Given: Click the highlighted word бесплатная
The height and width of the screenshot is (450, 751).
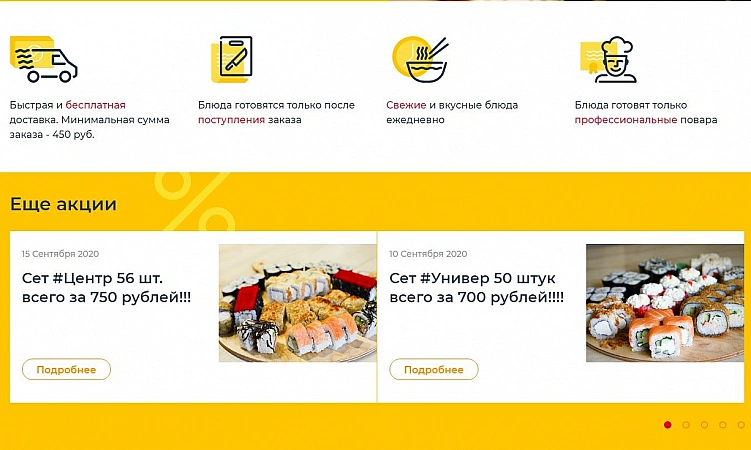Looking at the screenshot, I should pyautogui.click(x=95, y=105).
